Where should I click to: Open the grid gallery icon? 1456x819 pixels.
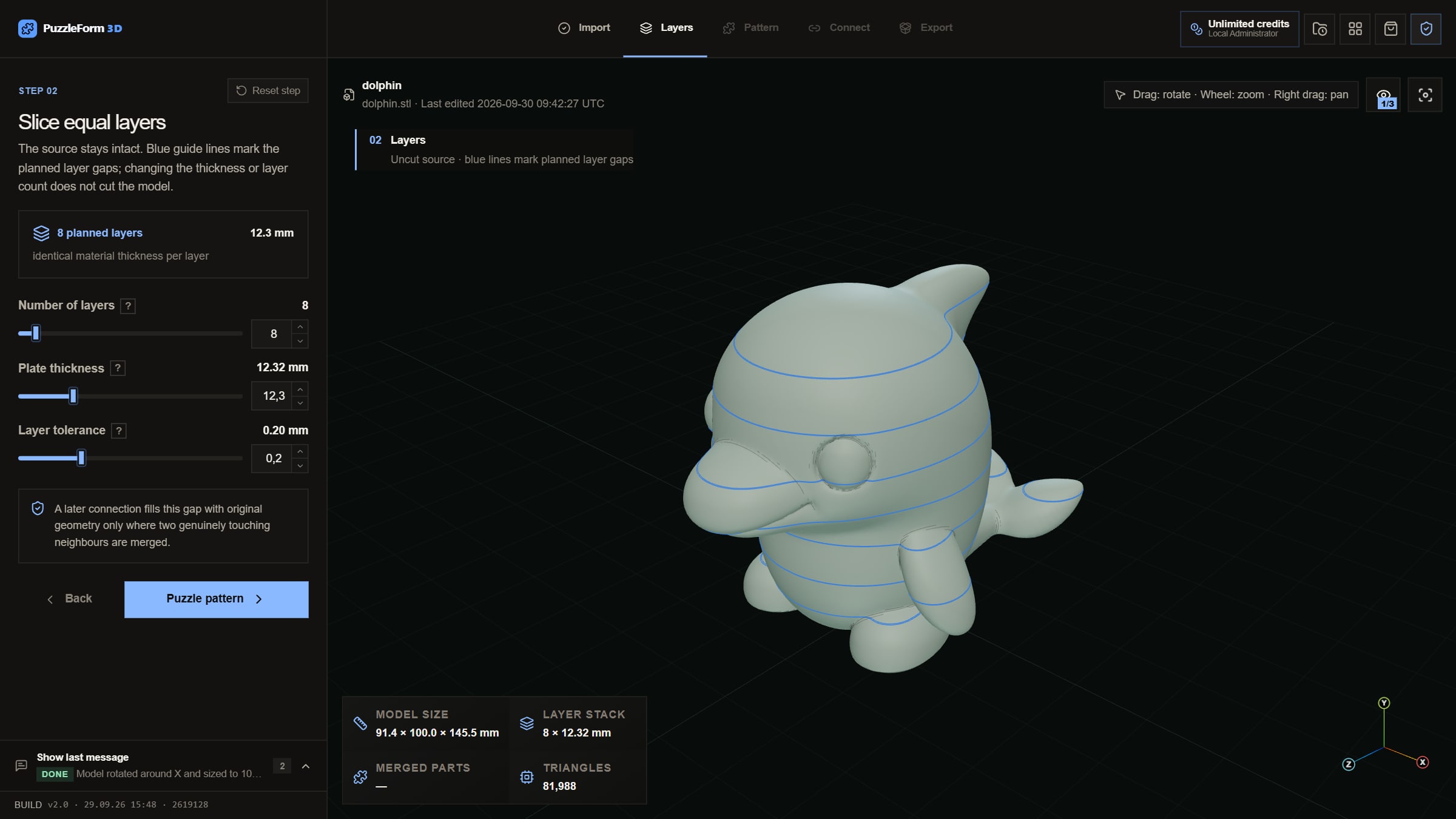coord(1355,29)
